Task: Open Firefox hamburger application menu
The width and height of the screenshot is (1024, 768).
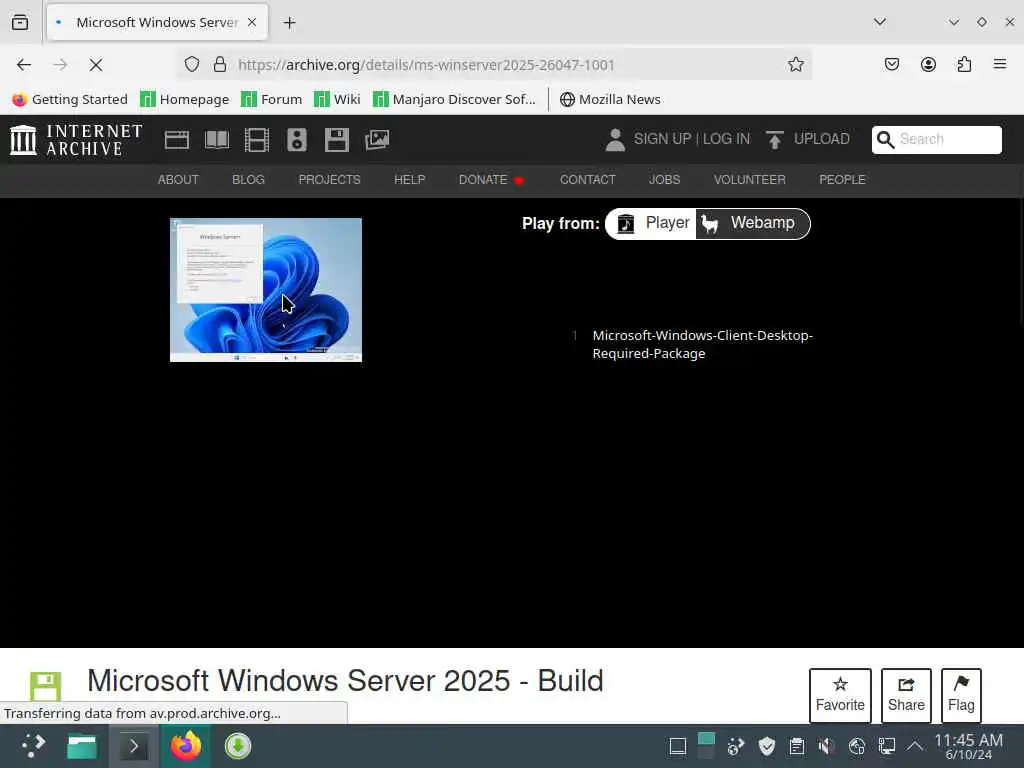Action: tap(1000, 64)
